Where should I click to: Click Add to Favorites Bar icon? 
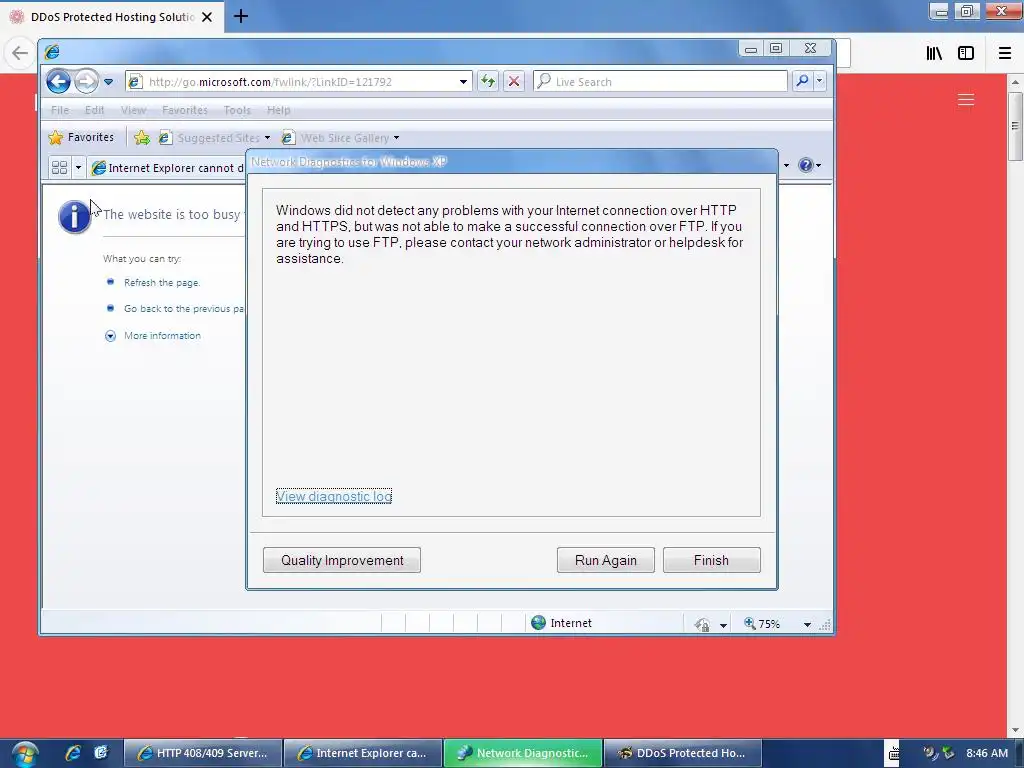[x=142, y=138]
